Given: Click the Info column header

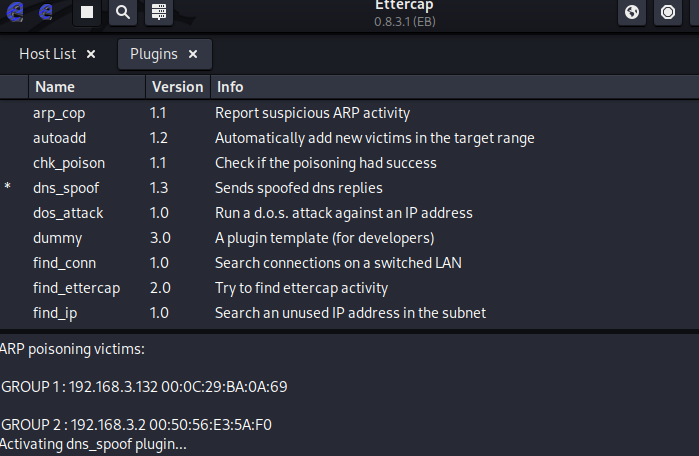Looking at the screenshot, I should point(230,87).
